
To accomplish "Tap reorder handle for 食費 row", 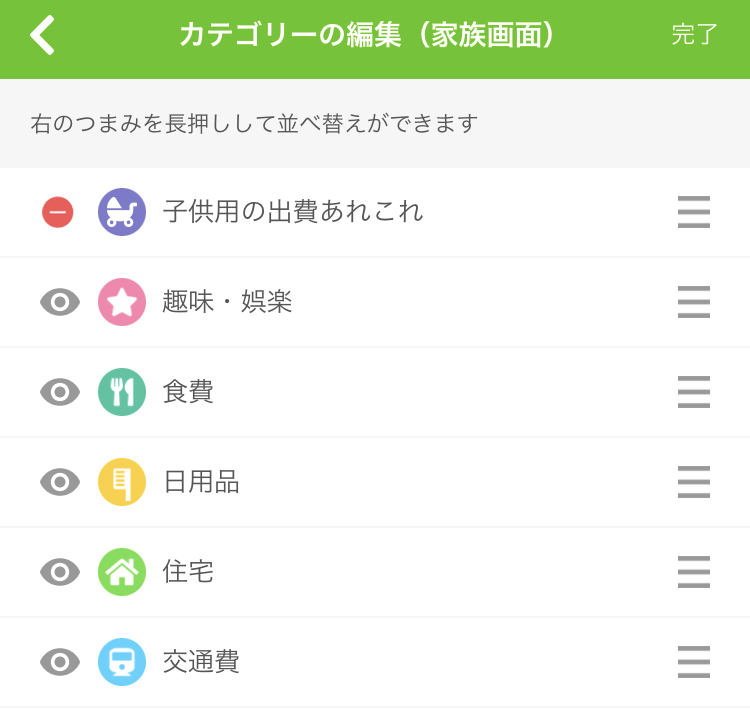I will pos(694,392).
